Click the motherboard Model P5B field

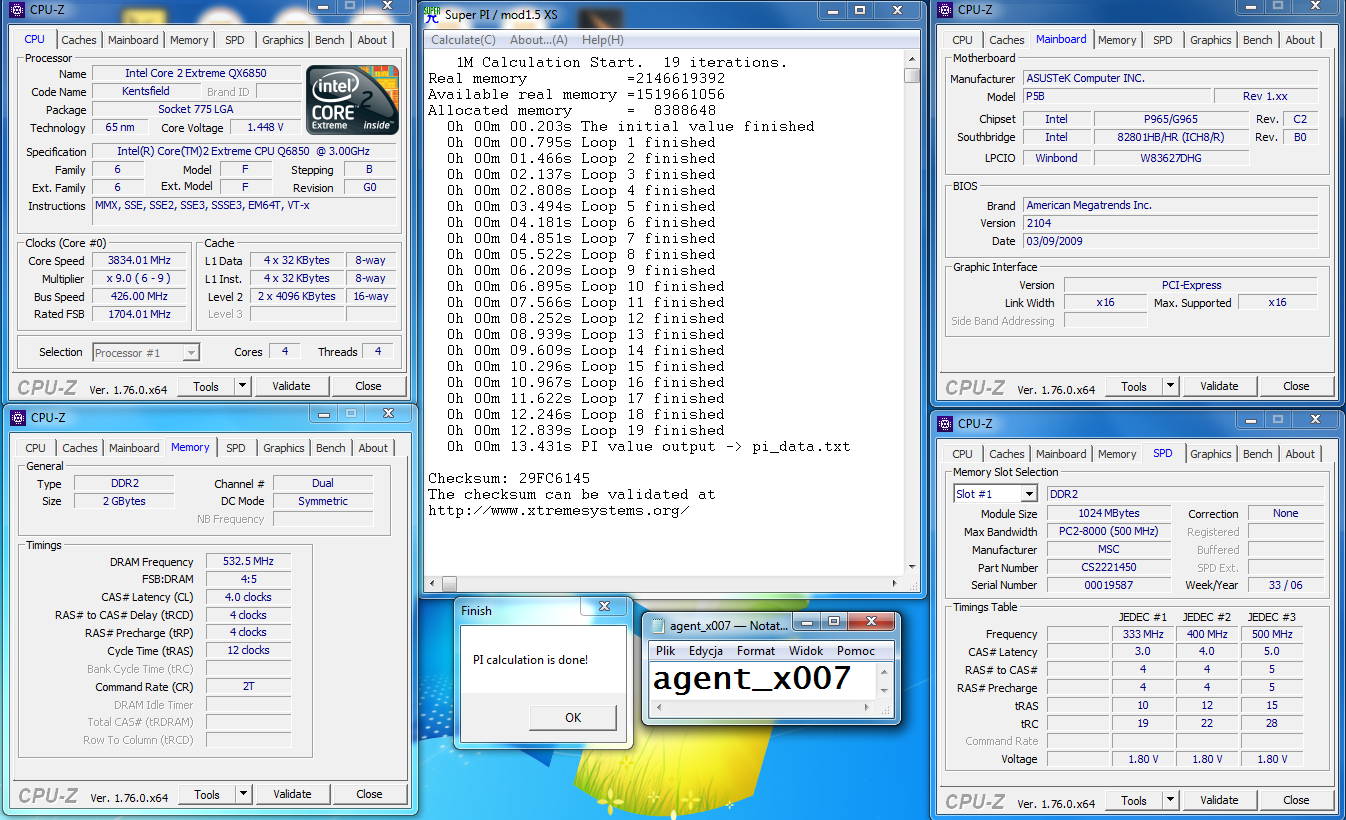(1116, 96)
